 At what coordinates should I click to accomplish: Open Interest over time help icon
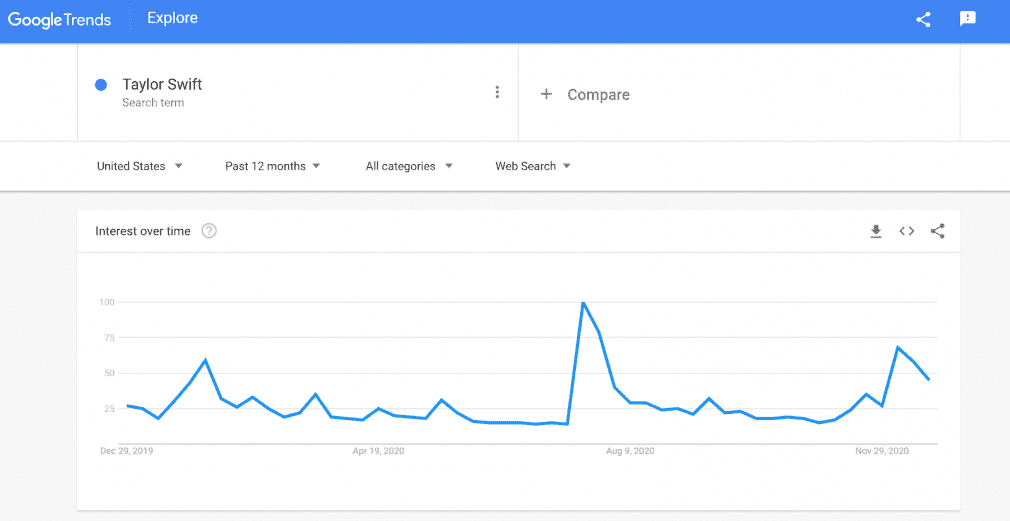point(209,231)
